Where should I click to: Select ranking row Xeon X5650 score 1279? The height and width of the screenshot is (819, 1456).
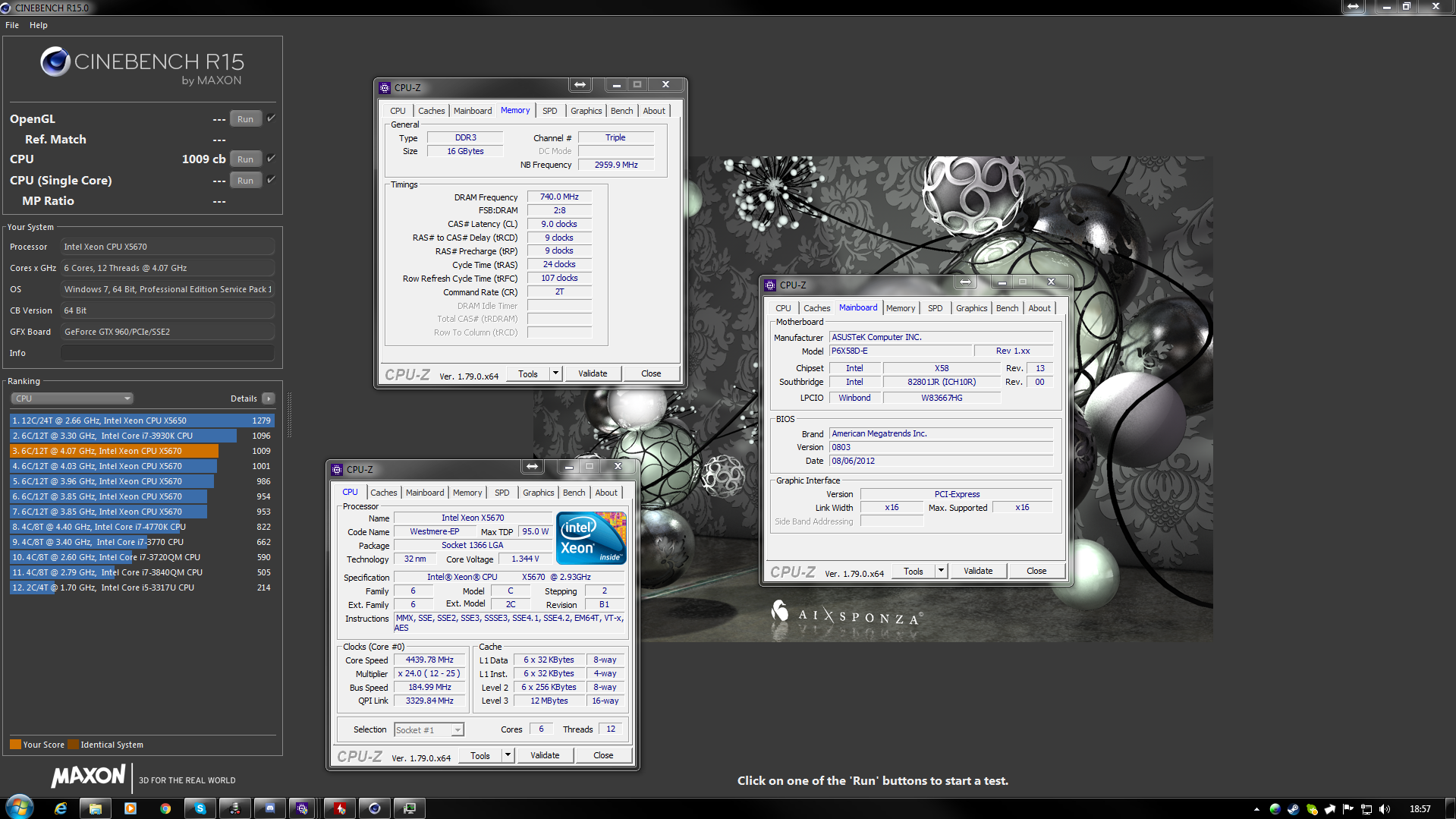(x=142, y=421)
